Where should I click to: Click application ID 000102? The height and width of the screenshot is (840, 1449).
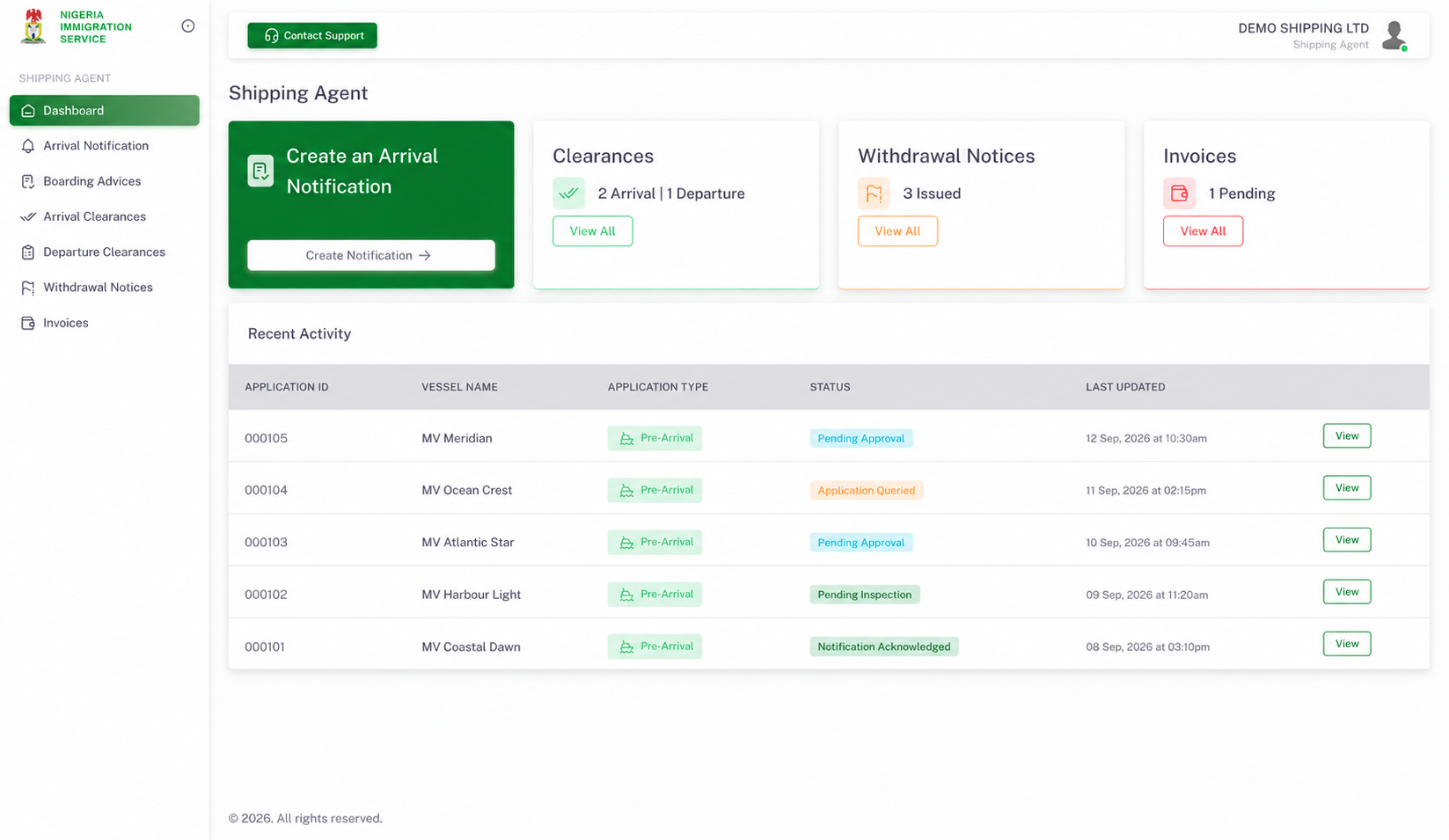click(x=266, y=595)
